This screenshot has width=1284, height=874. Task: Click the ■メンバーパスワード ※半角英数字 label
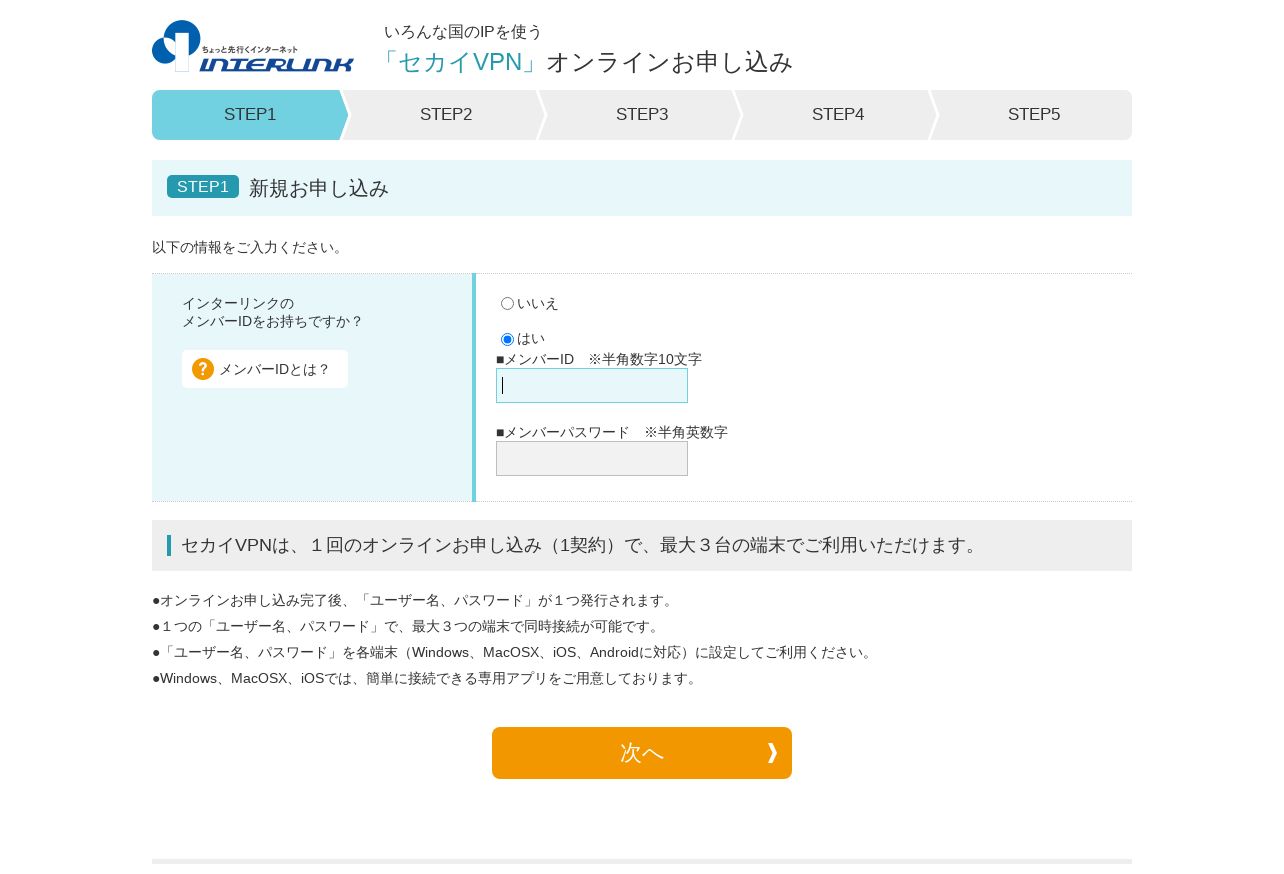pyautogui.click(x=612, y=432)
